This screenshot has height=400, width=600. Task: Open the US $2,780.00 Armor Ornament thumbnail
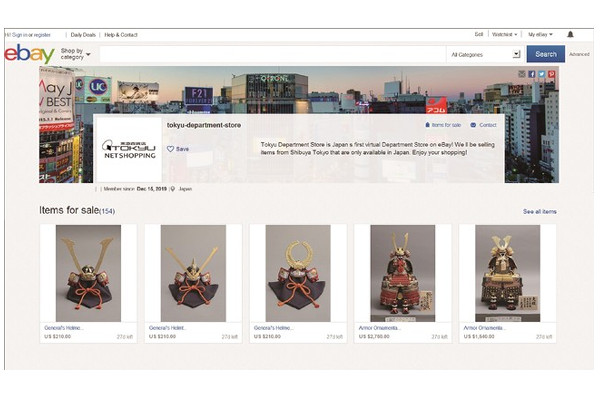tap(402, 272)
